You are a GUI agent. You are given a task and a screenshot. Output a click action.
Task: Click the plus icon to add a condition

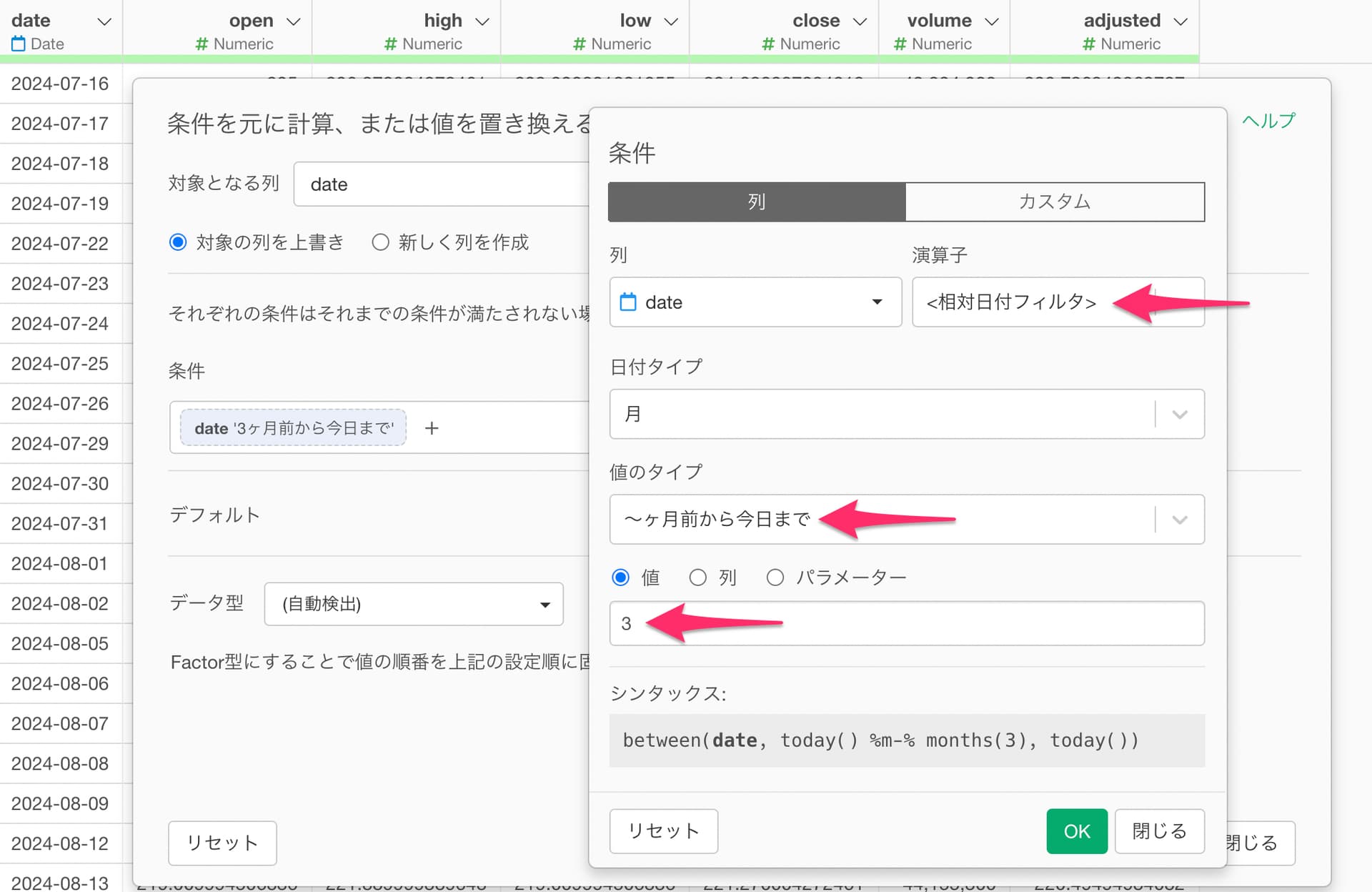coord(432,428)
